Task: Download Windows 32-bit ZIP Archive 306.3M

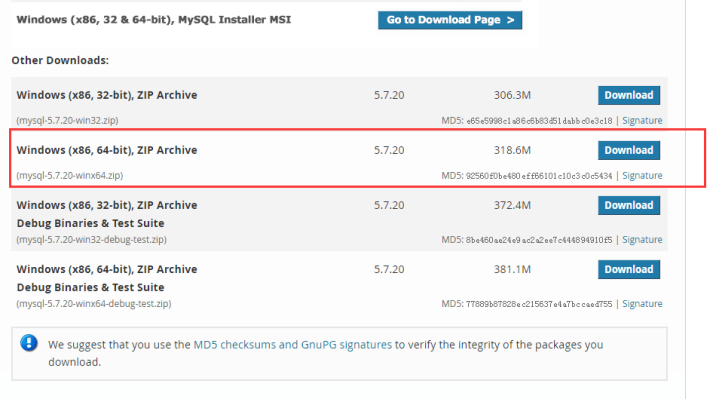Action: coord(629,95)
